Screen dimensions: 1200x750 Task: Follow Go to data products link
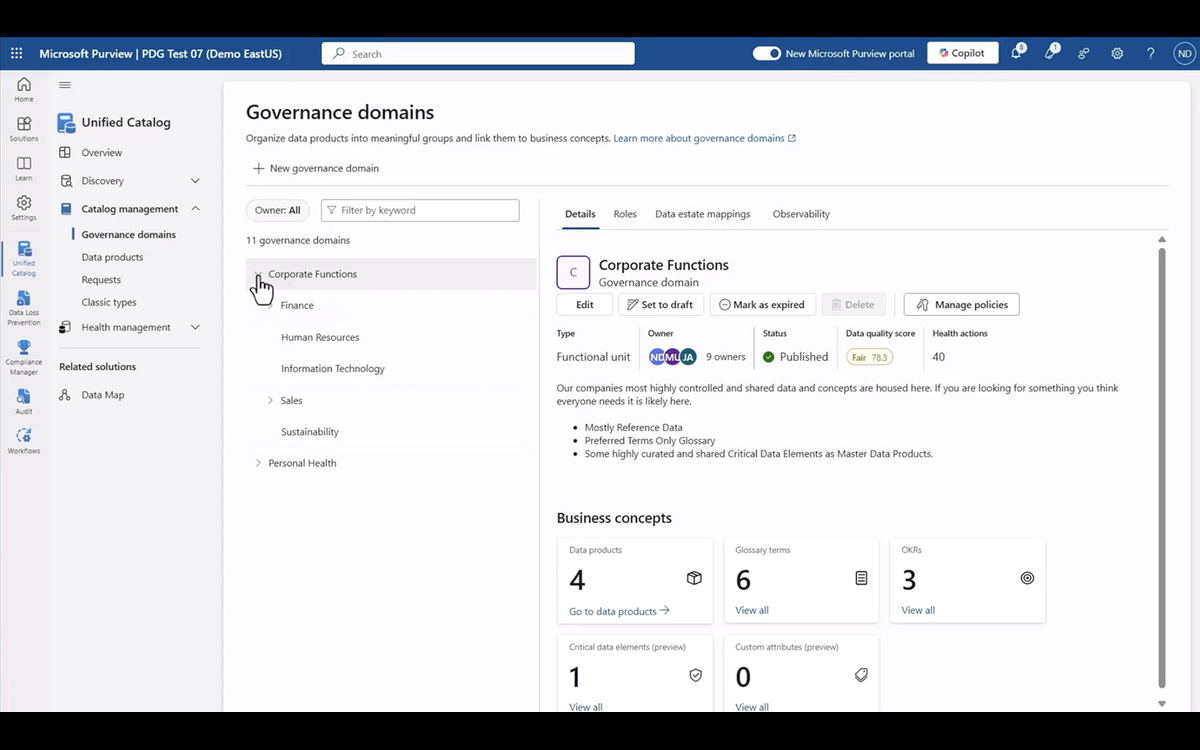click(619, 611)
